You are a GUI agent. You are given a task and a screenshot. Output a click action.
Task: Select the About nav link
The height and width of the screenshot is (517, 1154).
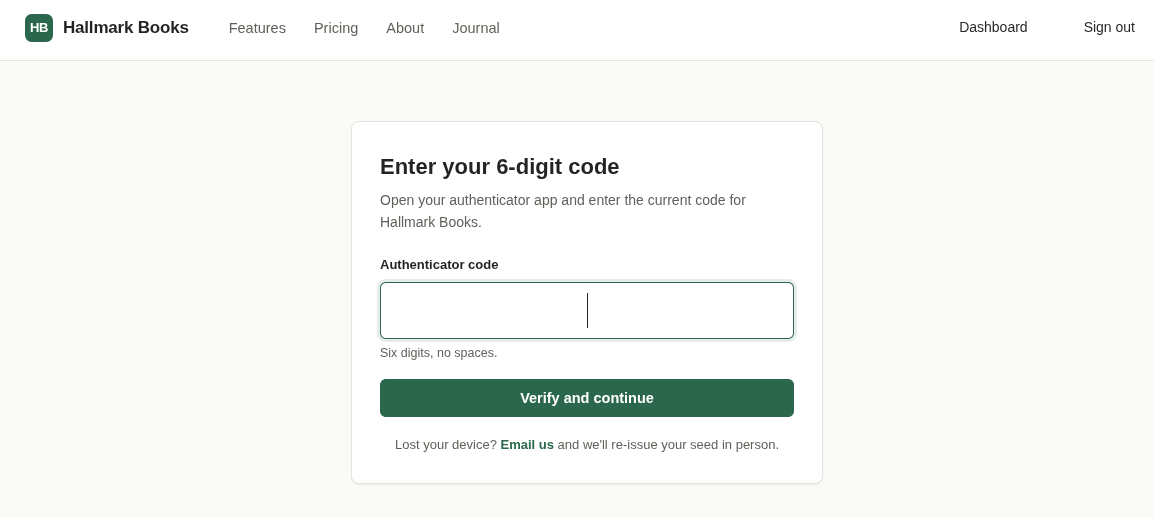tap(405, 28)
